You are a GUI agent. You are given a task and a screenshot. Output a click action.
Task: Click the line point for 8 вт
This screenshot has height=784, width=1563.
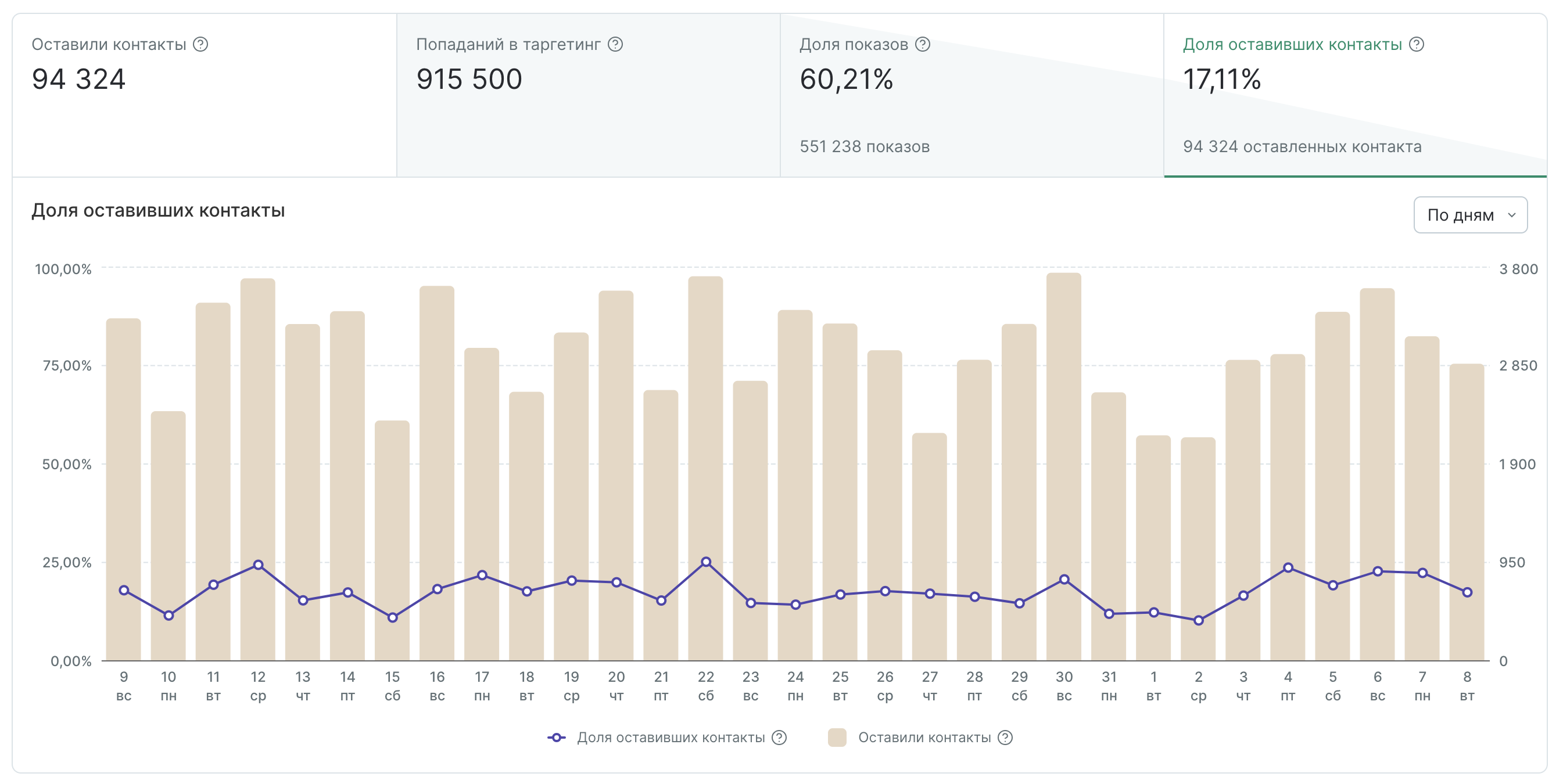(x=1467, y=592)
